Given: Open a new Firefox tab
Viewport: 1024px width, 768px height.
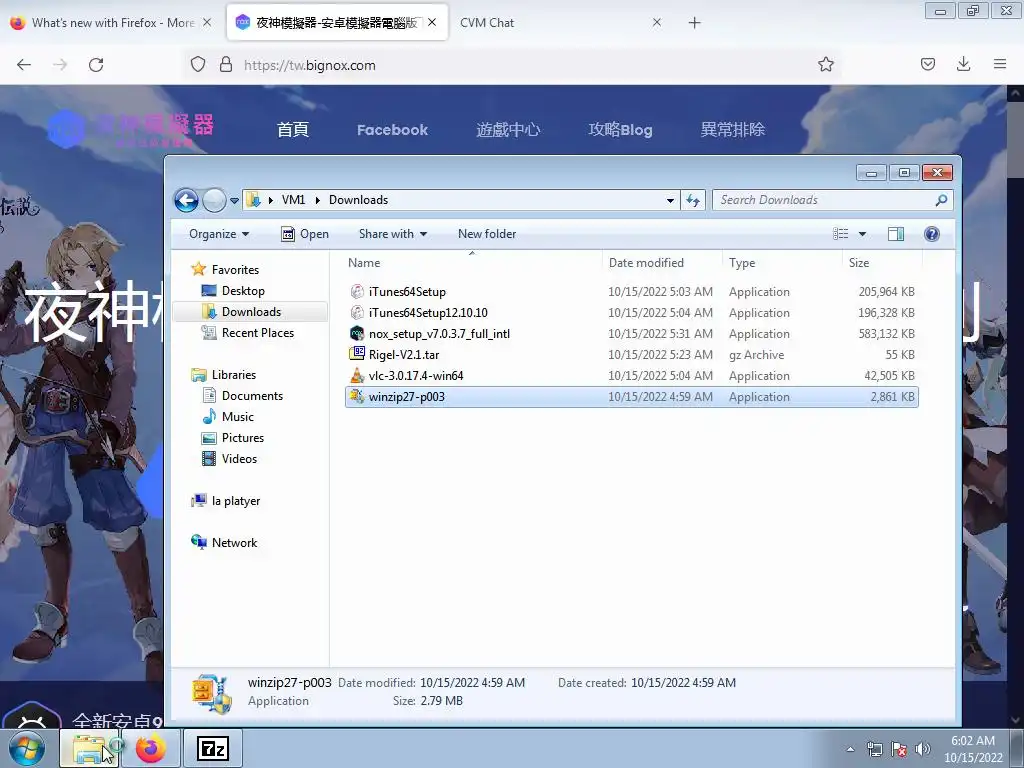Looking at the screenshot, I should pyautogui.click(x=694, y=23).
